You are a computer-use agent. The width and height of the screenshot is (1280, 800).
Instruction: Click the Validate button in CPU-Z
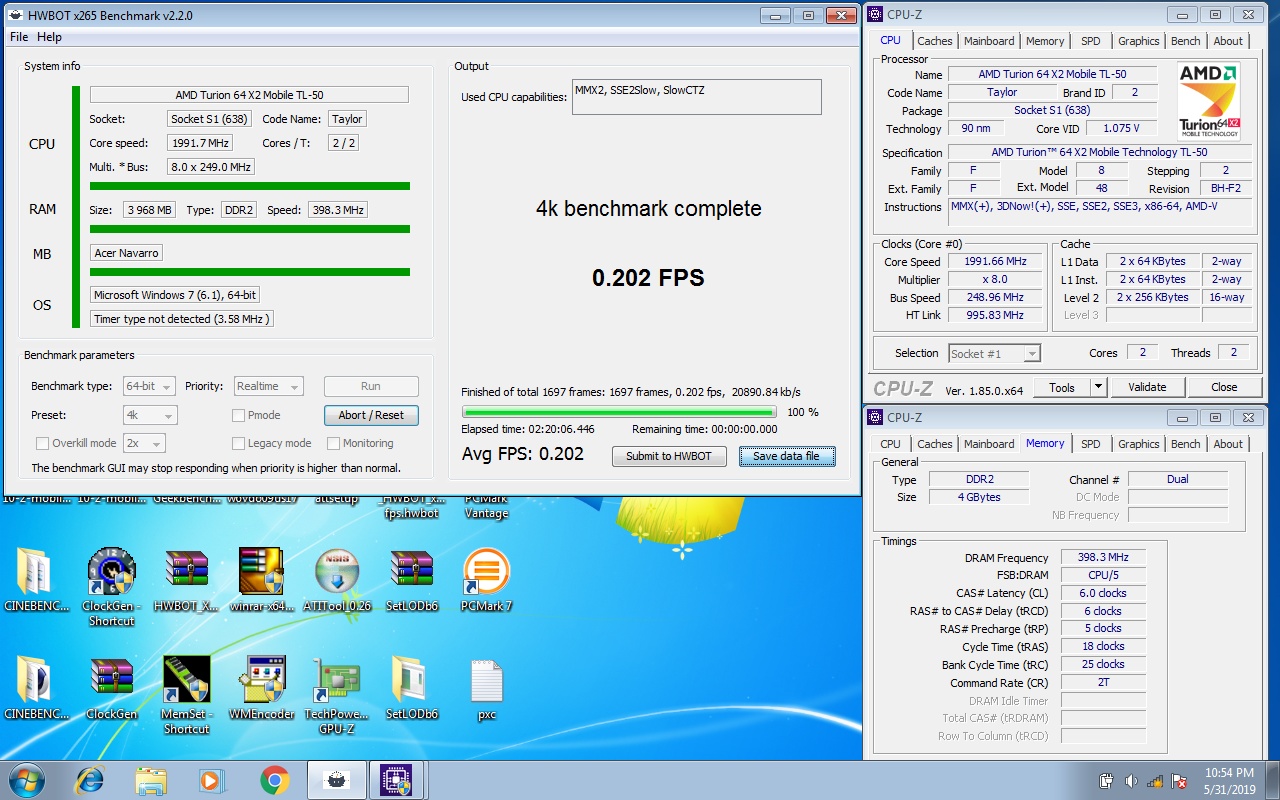(x=1147, y=387)
